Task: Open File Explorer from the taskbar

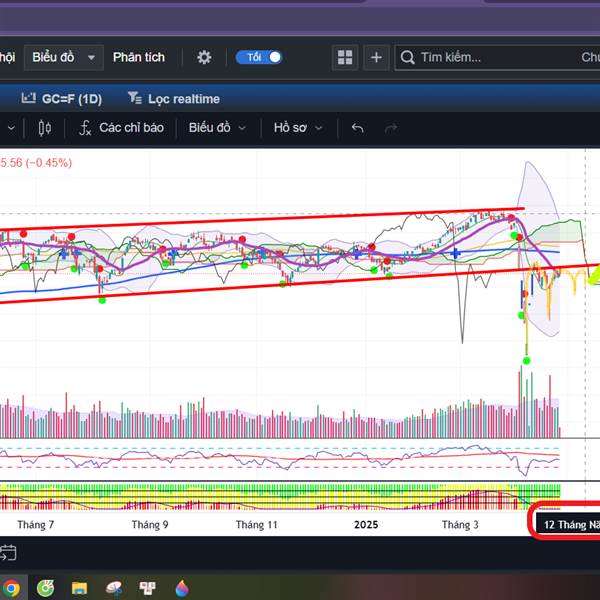Action: 79,588
